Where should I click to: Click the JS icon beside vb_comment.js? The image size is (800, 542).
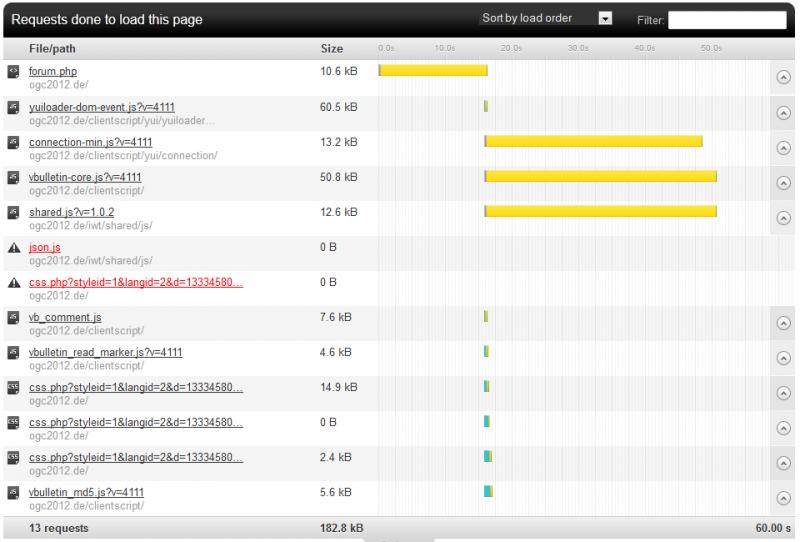13,317
